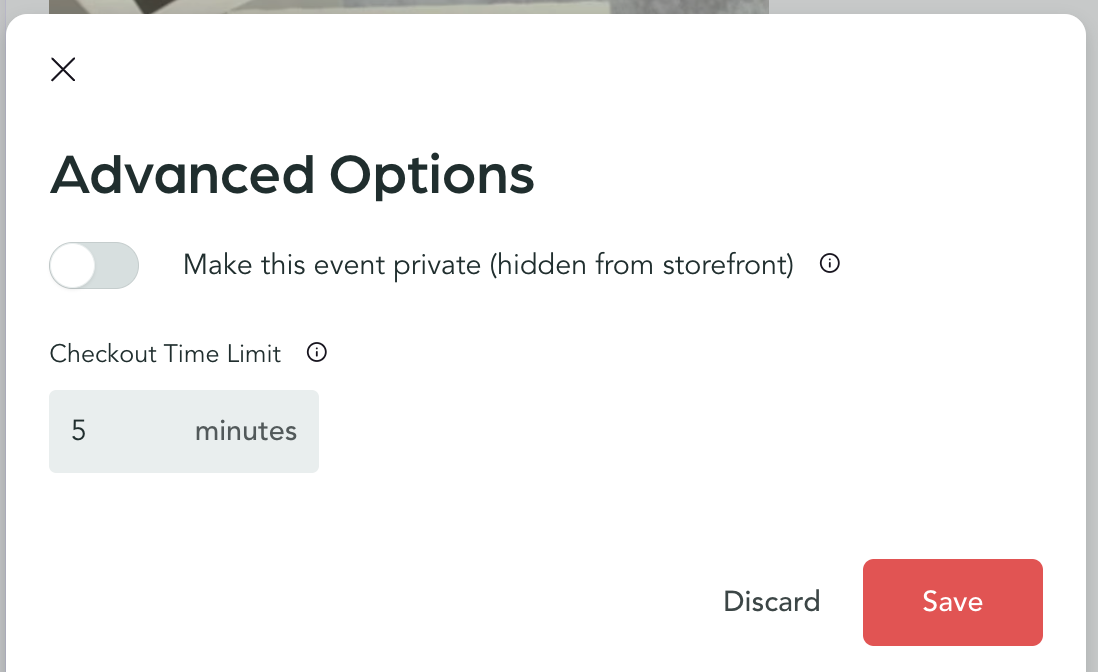Close the Advanced Options dialog

(x=63, y=69)
